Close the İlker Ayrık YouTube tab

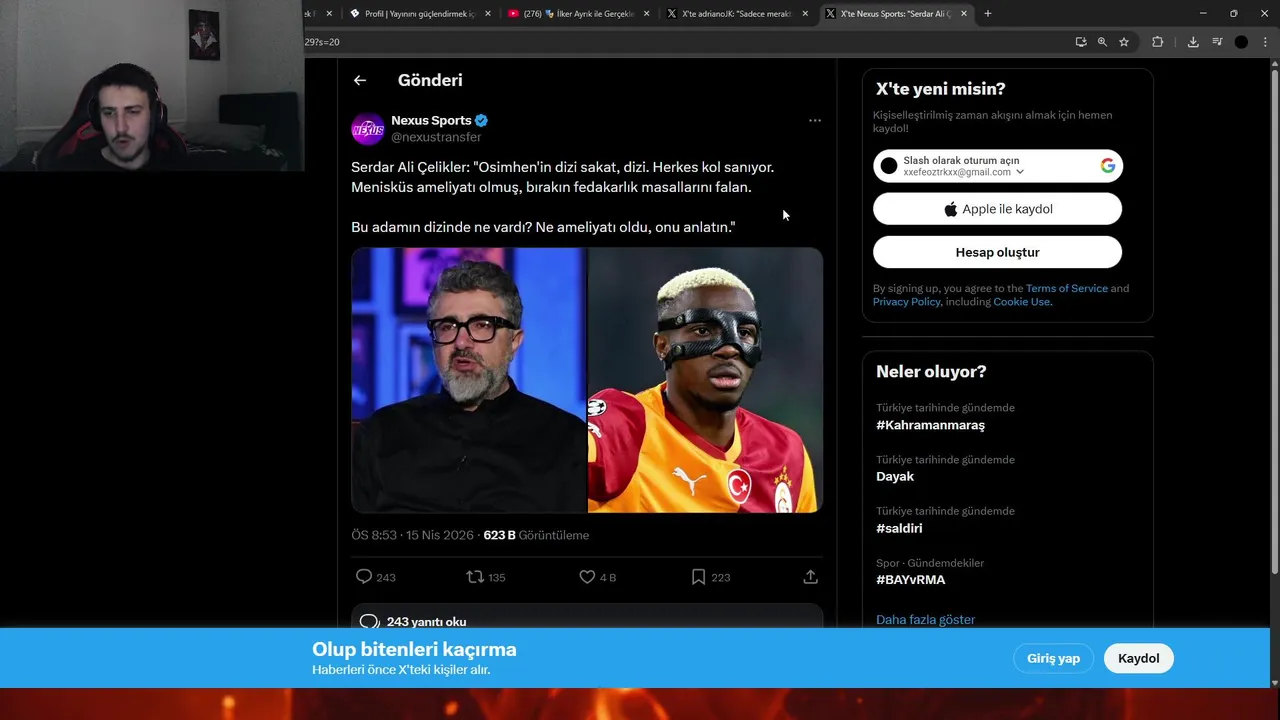coord(646,14)
